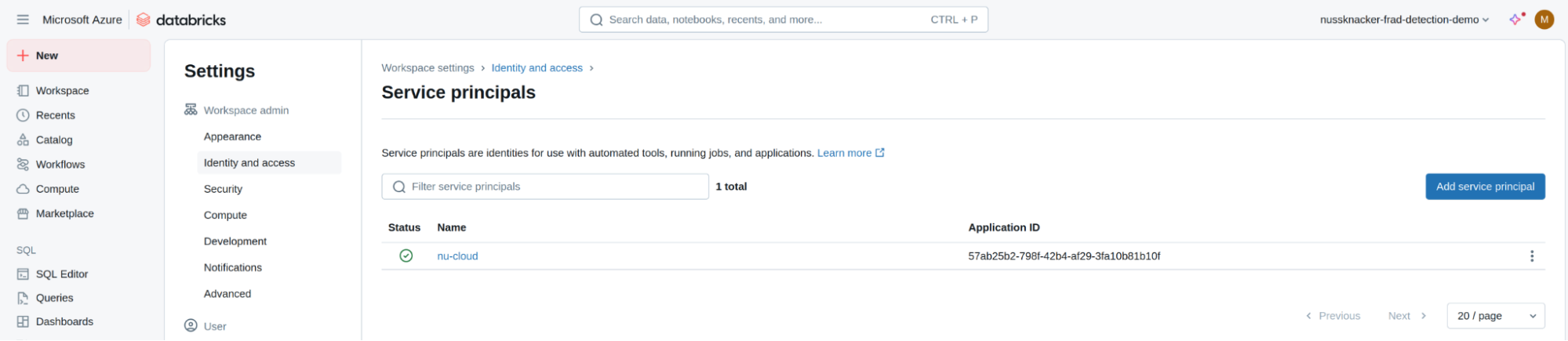1568x341 pixels.
Task: Open Development settings
Action: click(x=235, y=241)
